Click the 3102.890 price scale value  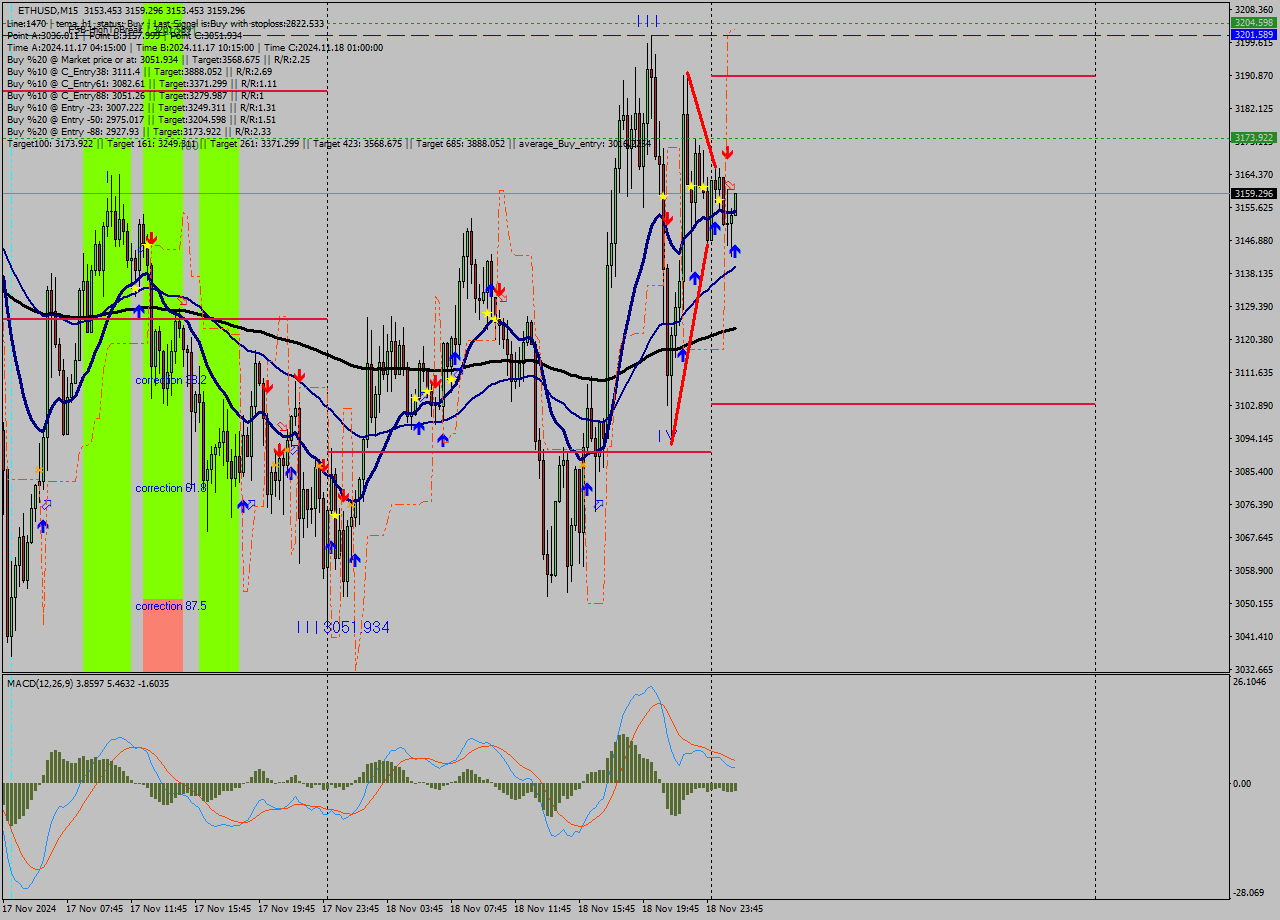pyautogui.click(x=1253, y=405)
